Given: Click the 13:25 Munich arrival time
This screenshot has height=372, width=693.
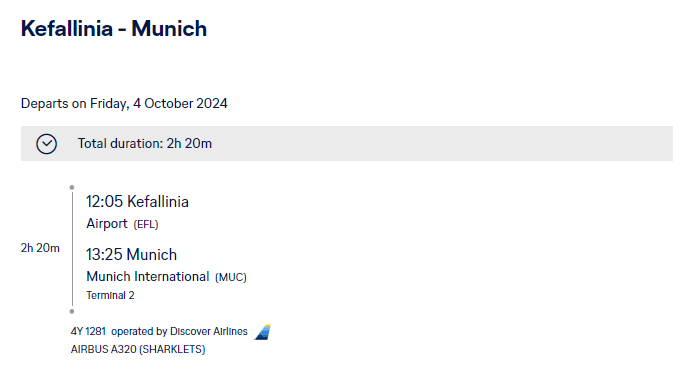Looking at the screenshot, I should [x=131, y=254].
